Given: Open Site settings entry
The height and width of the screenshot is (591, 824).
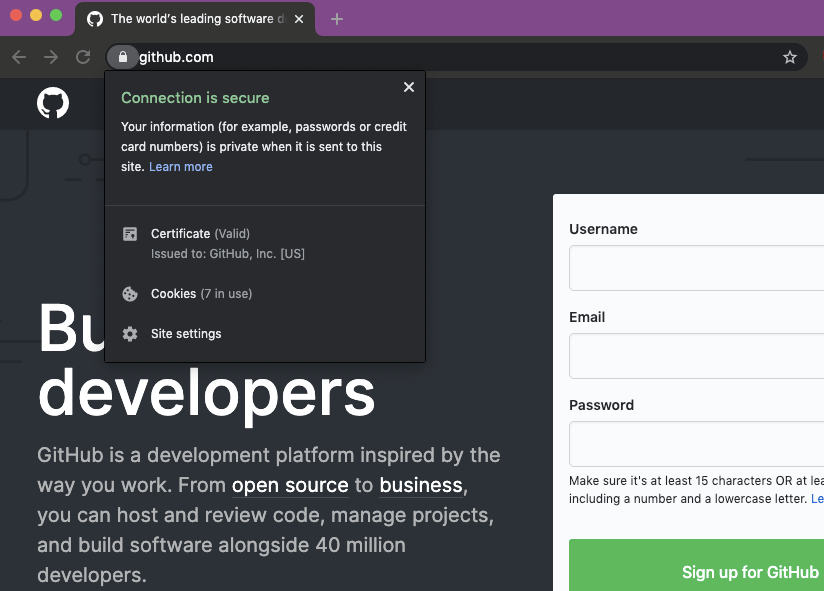Looking at the screenshot, I should click(x=186, y=334).
